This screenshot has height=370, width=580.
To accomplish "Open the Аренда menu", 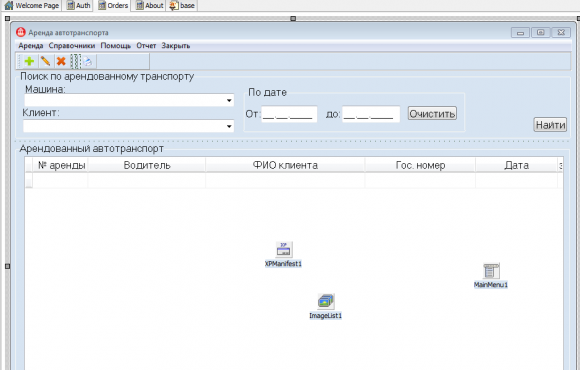I will [31, 46].
